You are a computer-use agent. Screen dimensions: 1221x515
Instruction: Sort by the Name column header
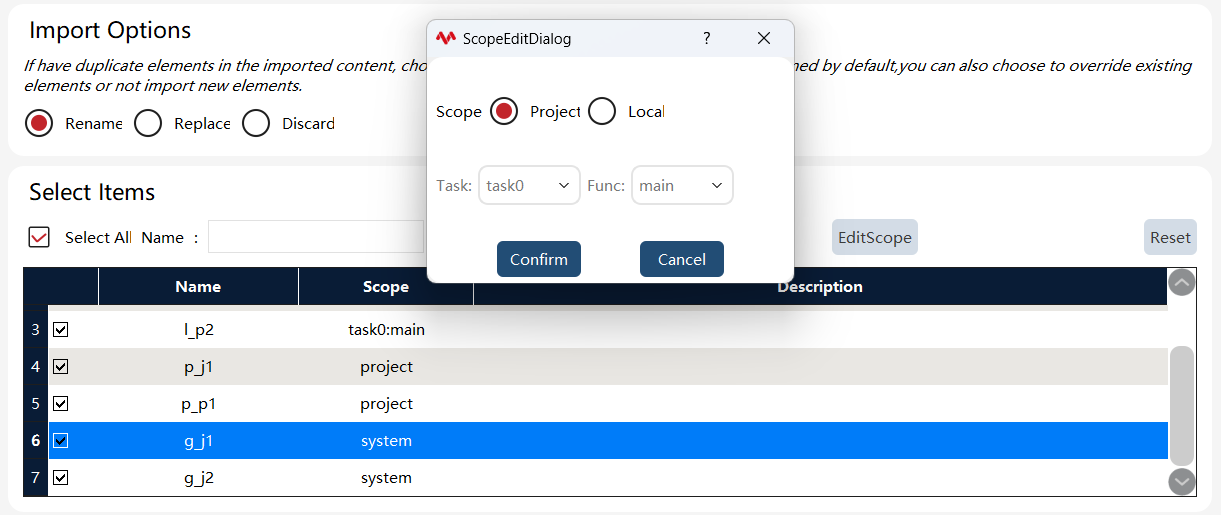click(198, 286)
